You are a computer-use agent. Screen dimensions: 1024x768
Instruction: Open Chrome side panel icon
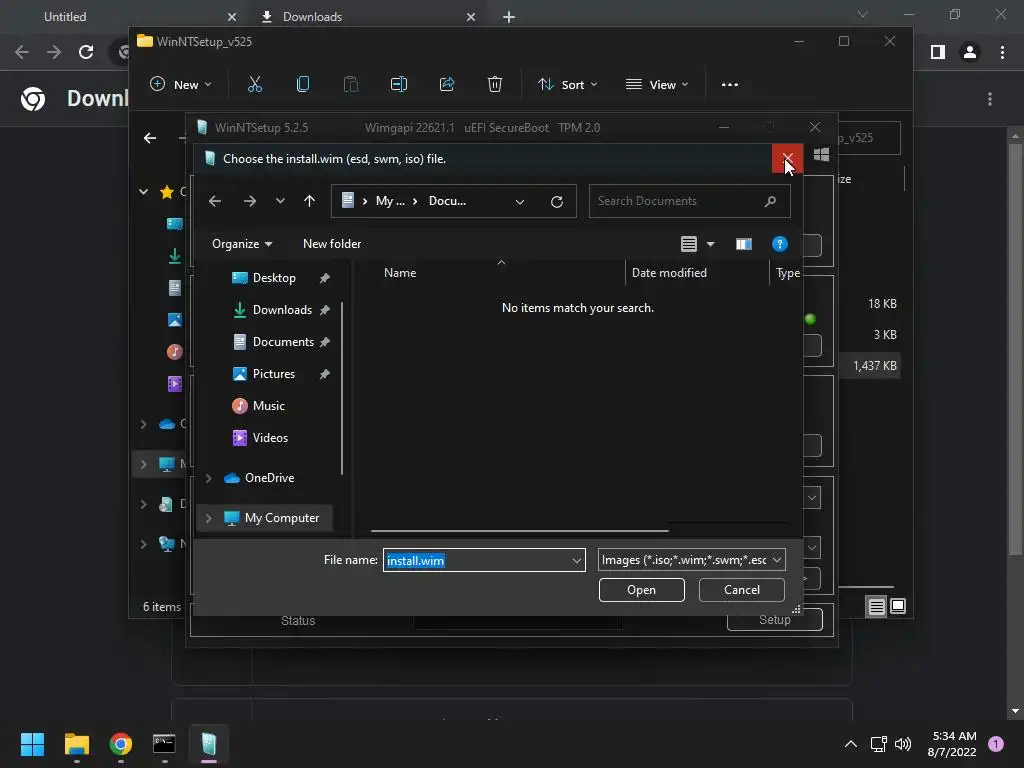(x=937, y=52)
